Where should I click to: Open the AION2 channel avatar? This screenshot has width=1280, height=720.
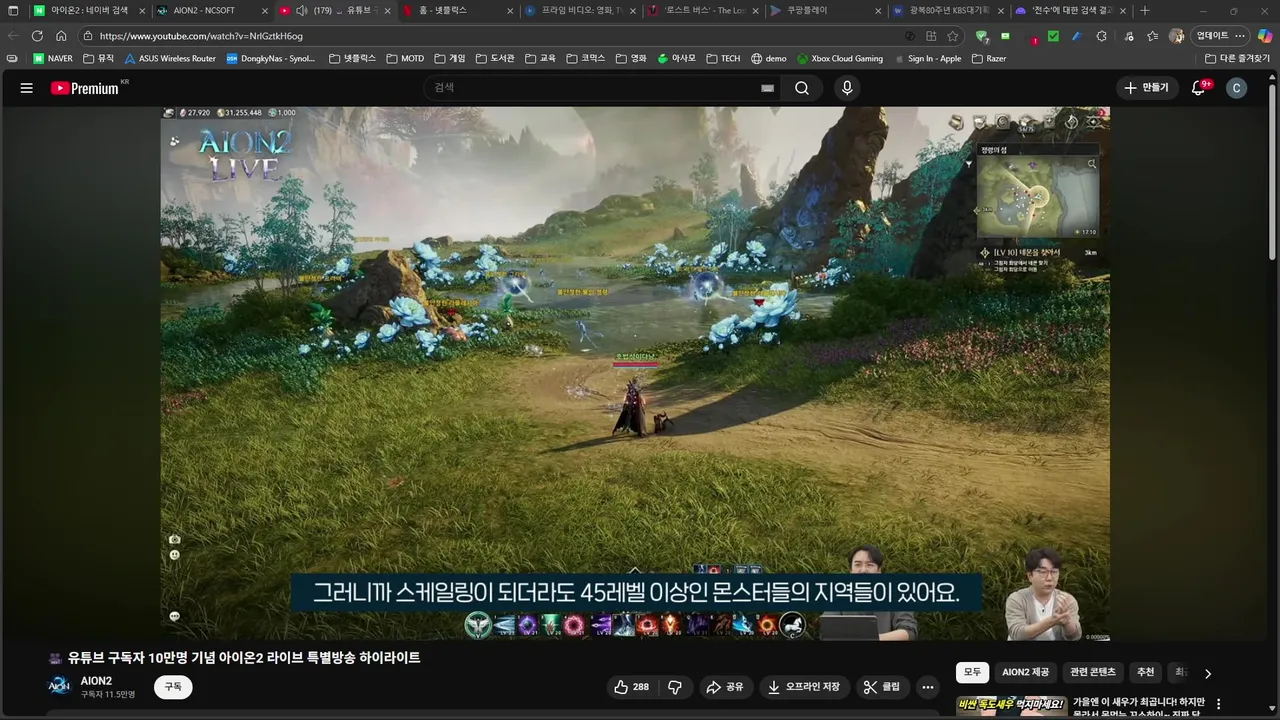click(x=60, y=687)
